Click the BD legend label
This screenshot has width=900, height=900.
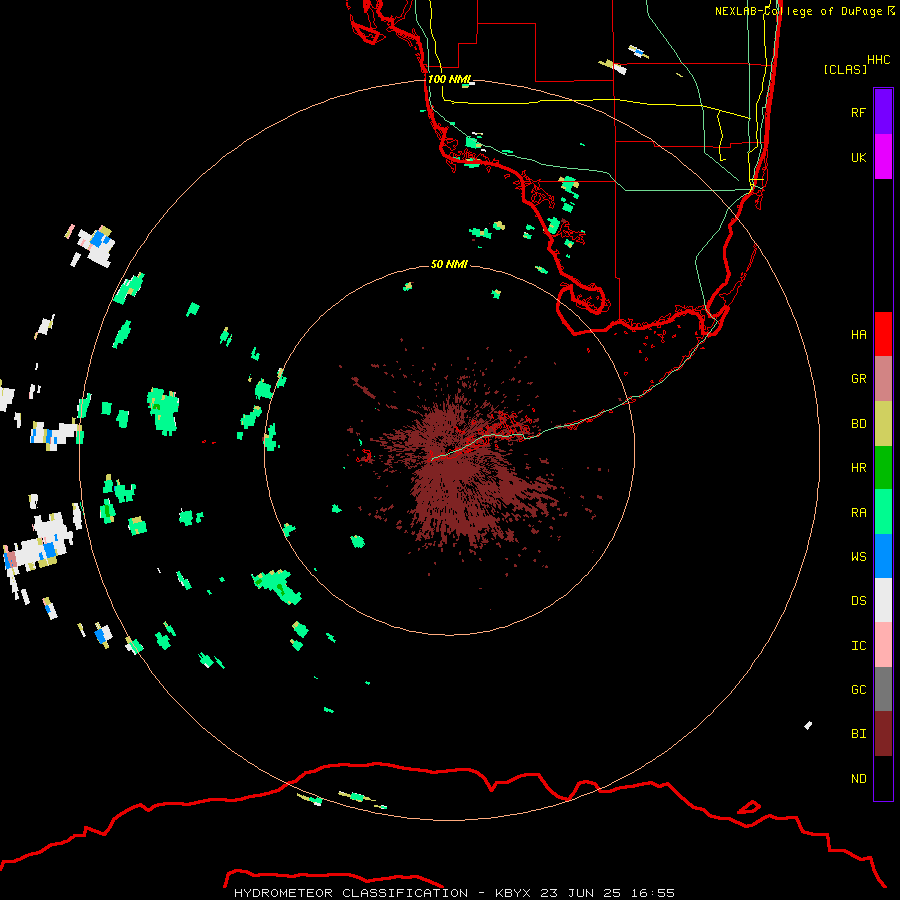(858, 424)
